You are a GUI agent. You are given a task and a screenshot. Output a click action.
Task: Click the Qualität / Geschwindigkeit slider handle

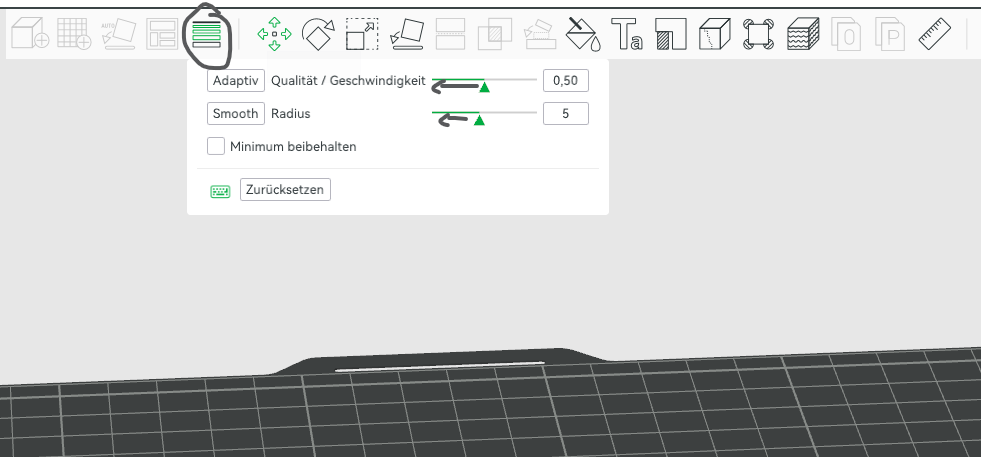pos(484,86)
